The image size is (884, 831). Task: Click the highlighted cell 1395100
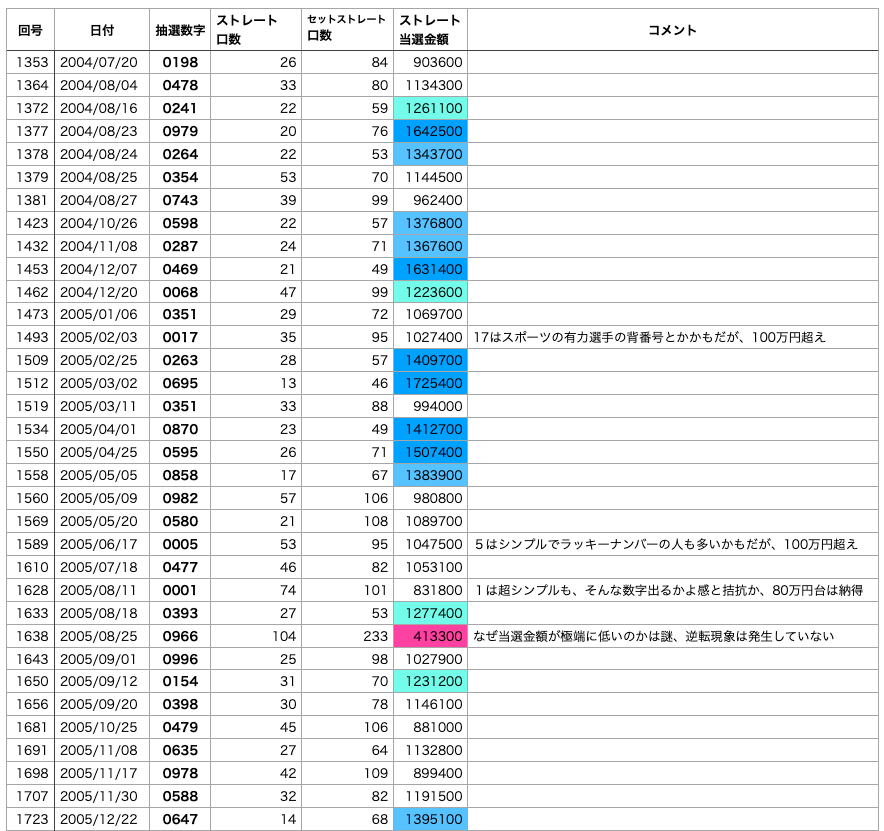click(430, 819)
